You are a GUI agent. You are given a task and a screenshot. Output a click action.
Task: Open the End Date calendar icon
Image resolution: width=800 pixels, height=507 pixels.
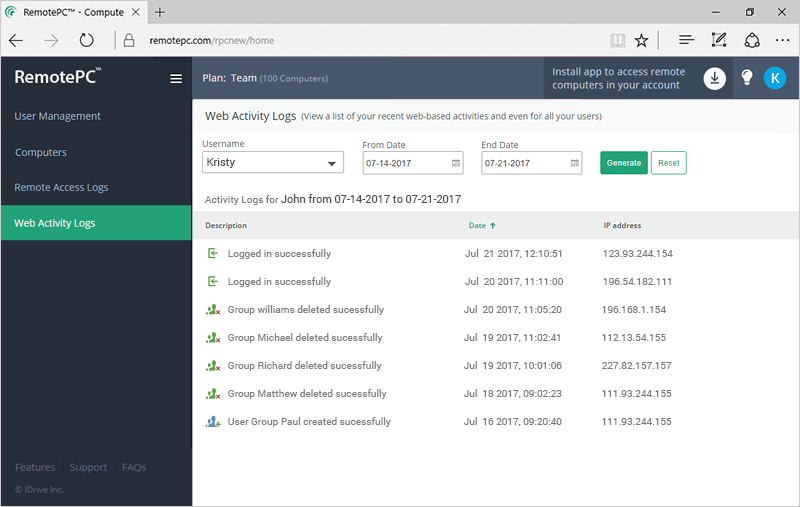pyautogui.click(x=574, y=163)
